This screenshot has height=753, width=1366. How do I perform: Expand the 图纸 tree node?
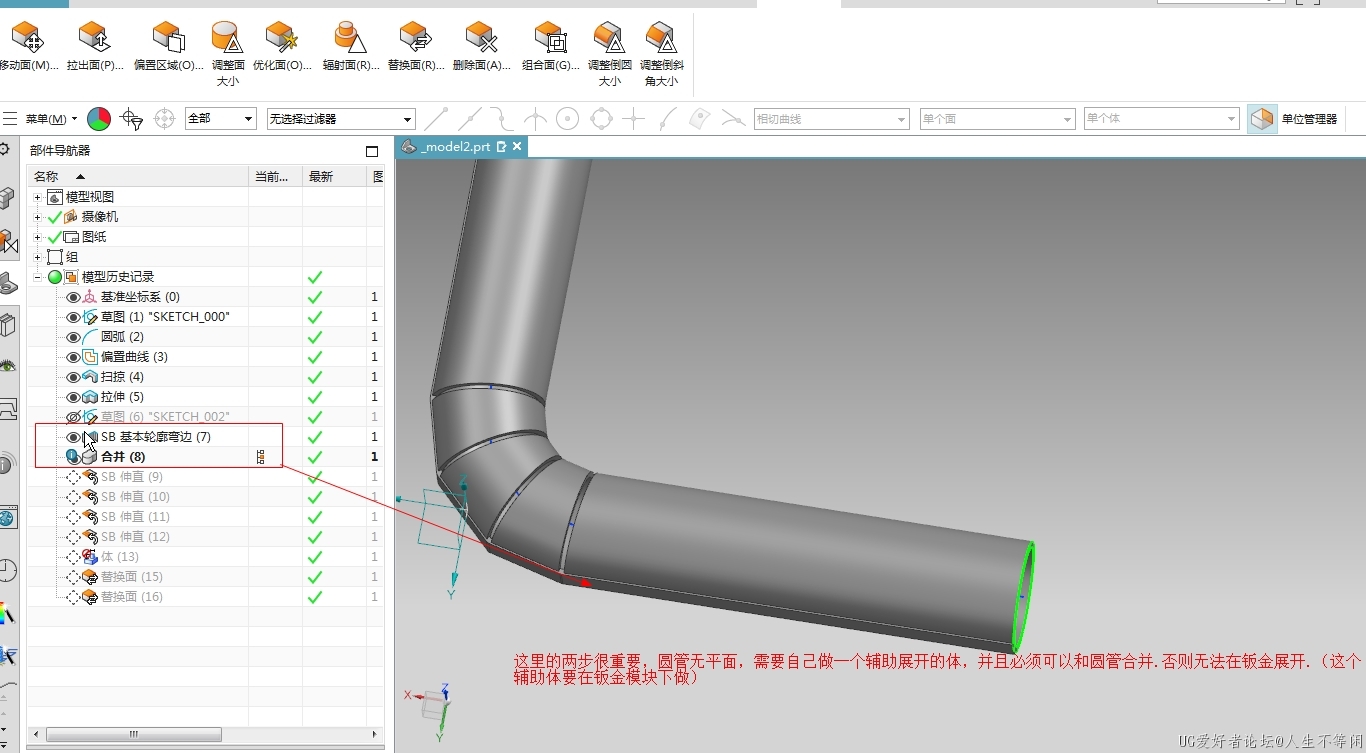click(x=38, y=237)
